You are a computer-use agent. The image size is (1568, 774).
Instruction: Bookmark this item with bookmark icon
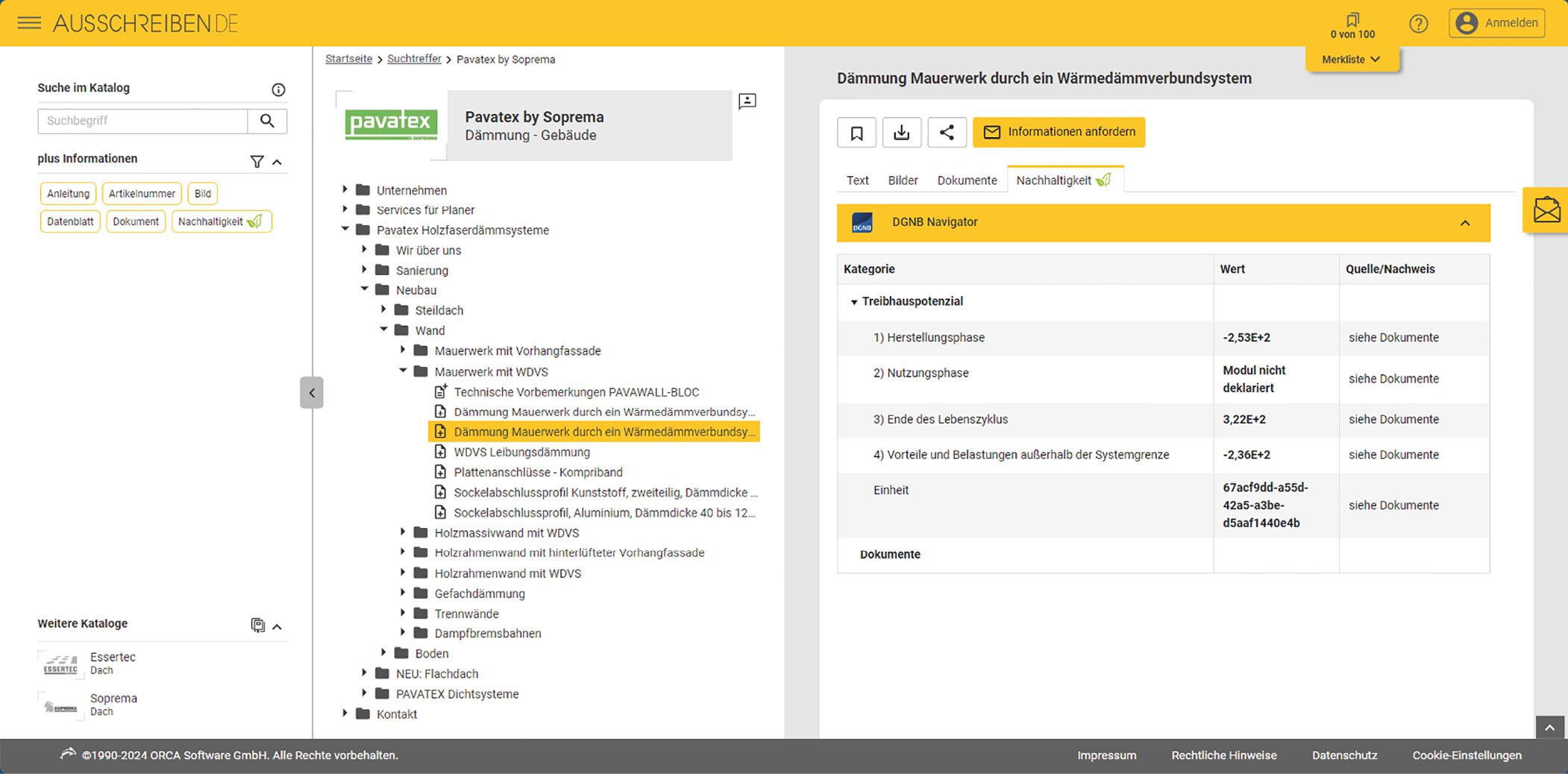(x=856, y=133)
